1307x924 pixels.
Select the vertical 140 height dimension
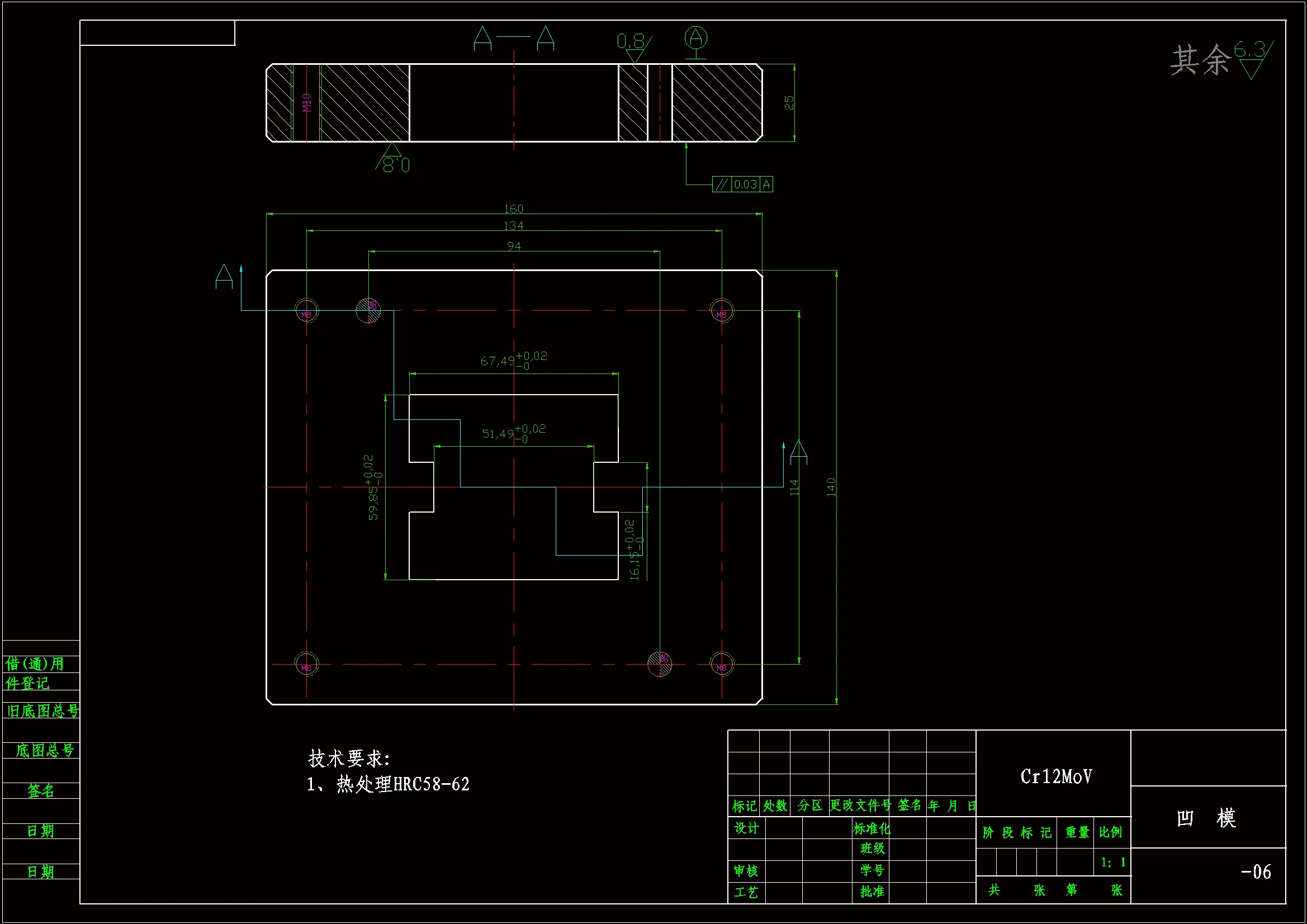coord(831,487)
